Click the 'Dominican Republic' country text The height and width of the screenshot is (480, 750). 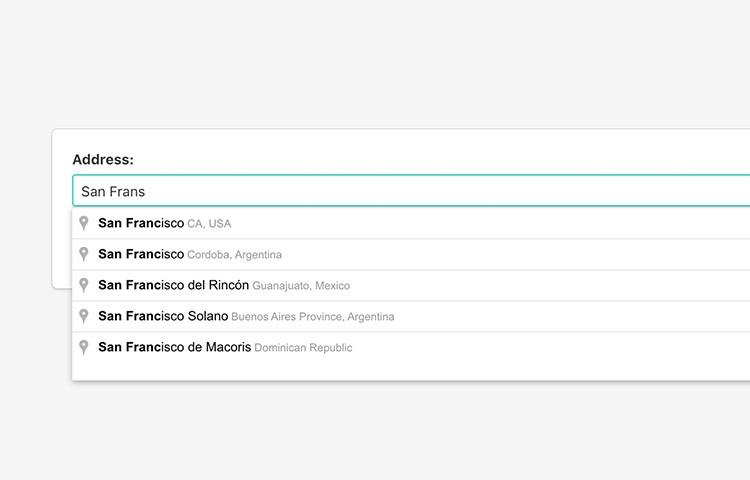[x=303, y=348]
